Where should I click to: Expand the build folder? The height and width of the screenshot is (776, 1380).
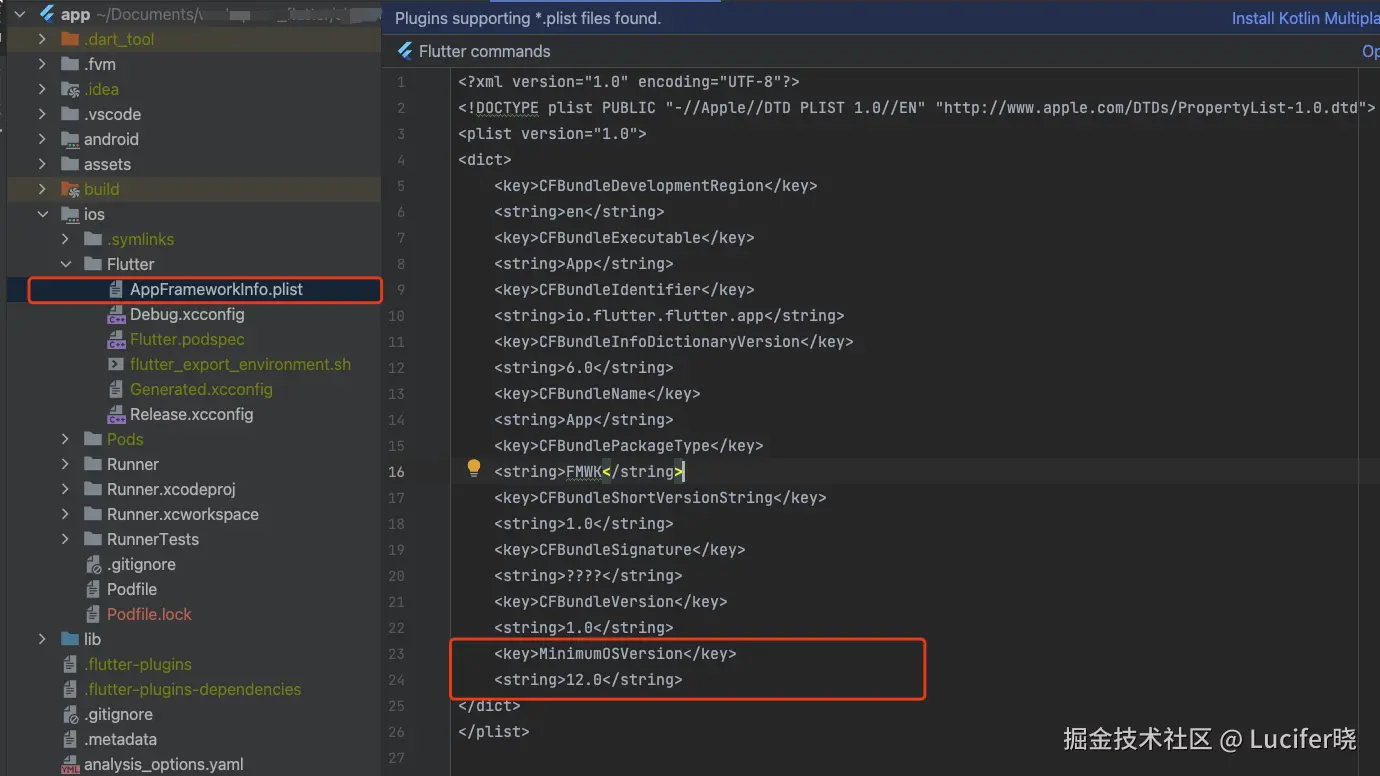42,189
